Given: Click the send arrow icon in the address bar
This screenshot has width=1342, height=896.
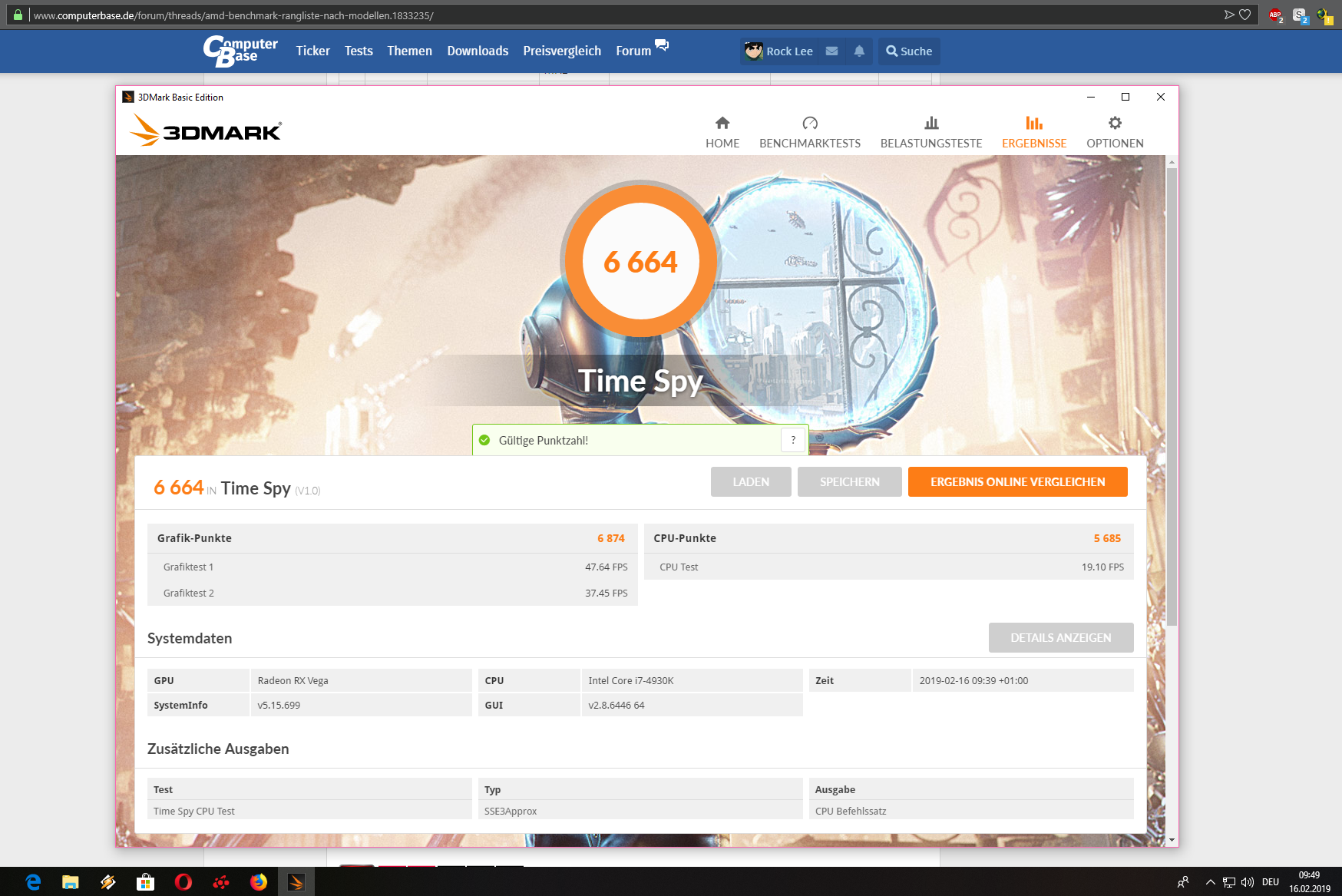Looking at the screenshot, I should pos(1229,15).
